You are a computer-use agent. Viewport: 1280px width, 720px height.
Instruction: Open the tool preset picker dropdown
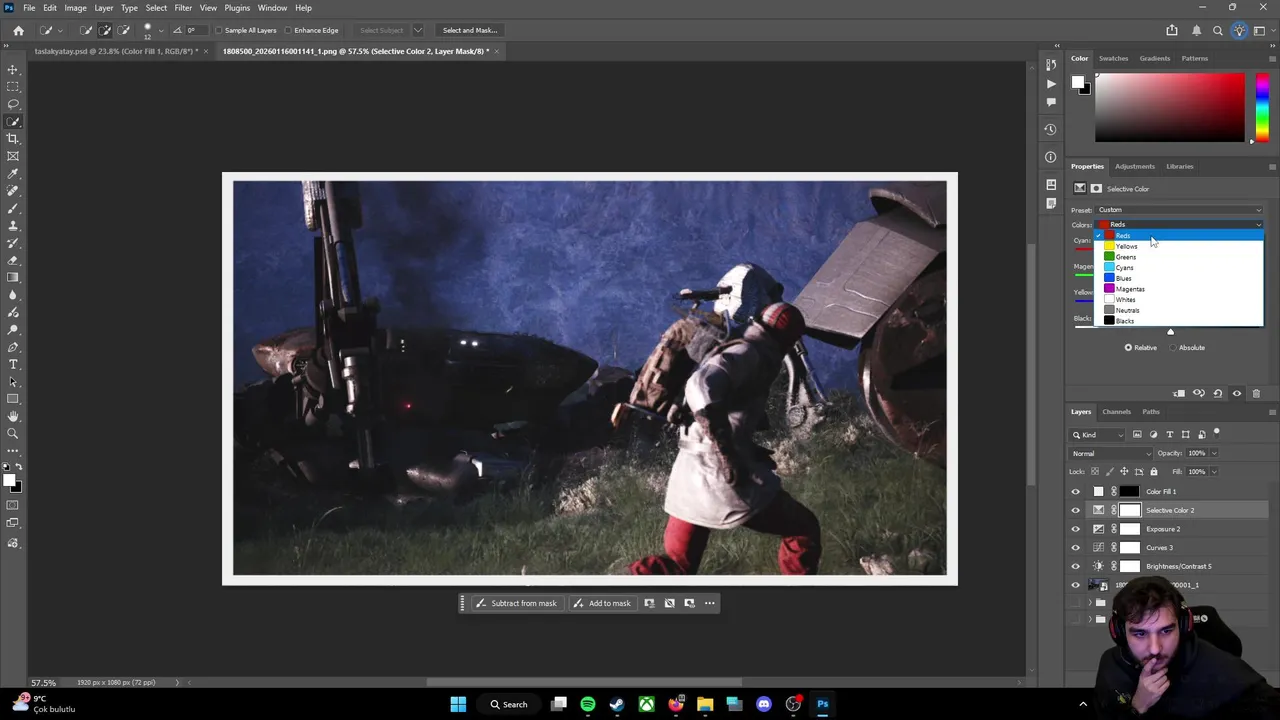pos(58,30)
